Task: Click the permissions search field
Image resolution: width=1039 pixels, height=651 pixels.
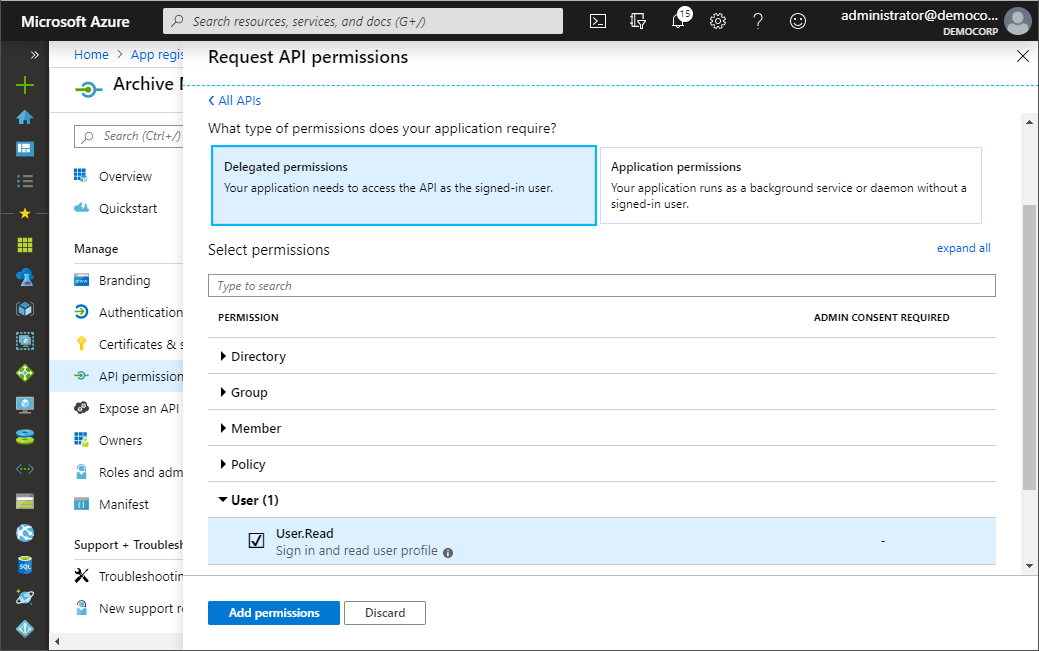Action: coord(601,286)
